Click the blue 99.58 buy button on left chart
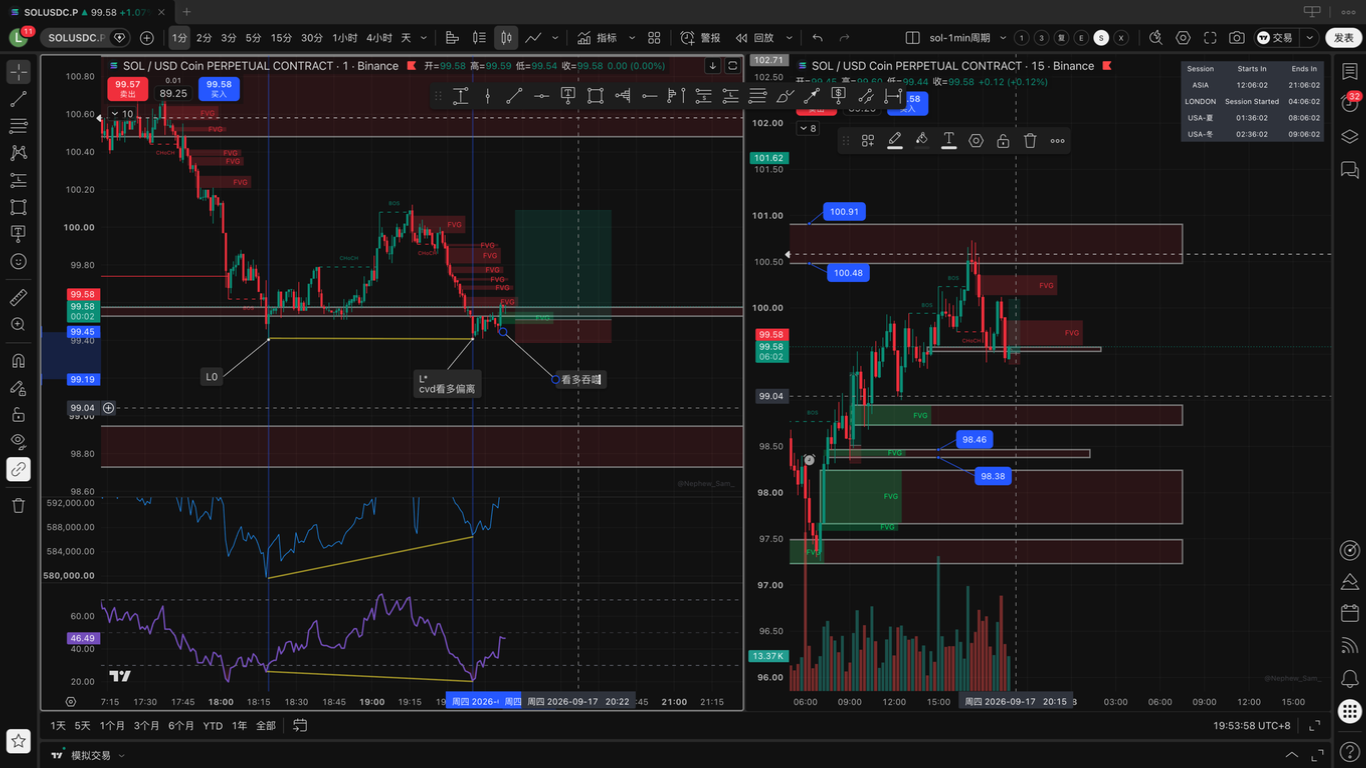Viewport: 1366px width, 768px height. pyautogui.click(x=219, y=89)
